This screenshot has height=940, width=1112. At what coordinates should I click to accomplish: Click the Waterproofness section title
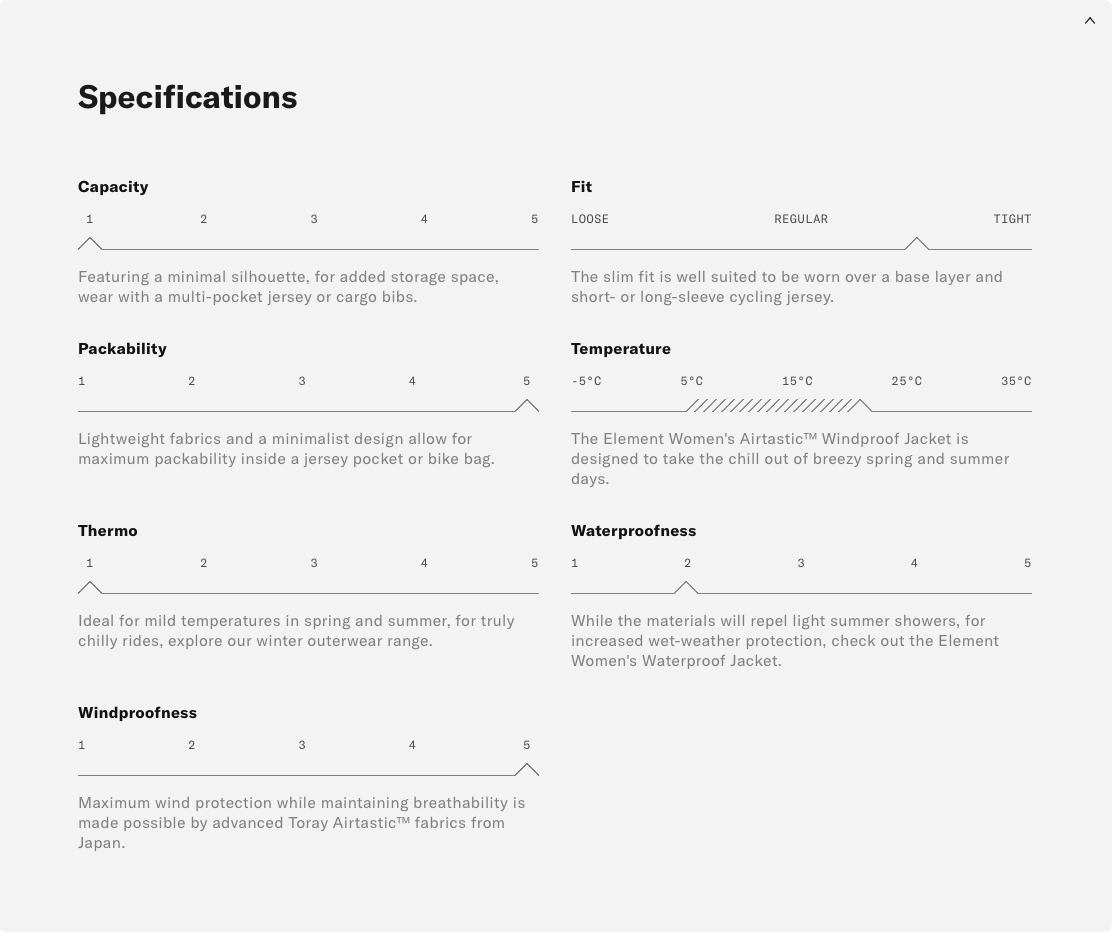(x=633, y=531)
